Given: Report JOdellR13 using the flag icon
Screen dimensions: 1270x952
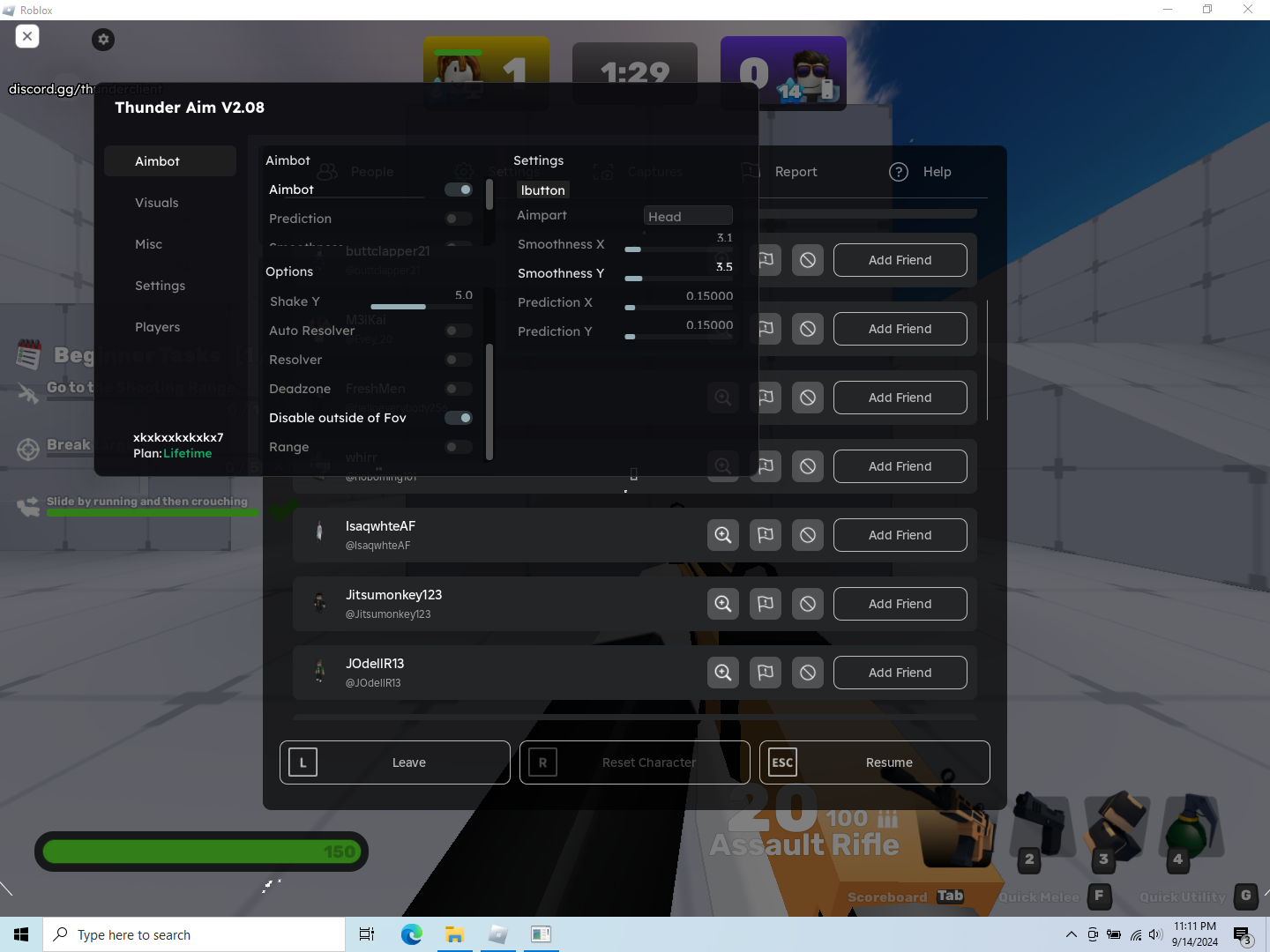Looking at the screenshot, I should click(x=766, y=673).
